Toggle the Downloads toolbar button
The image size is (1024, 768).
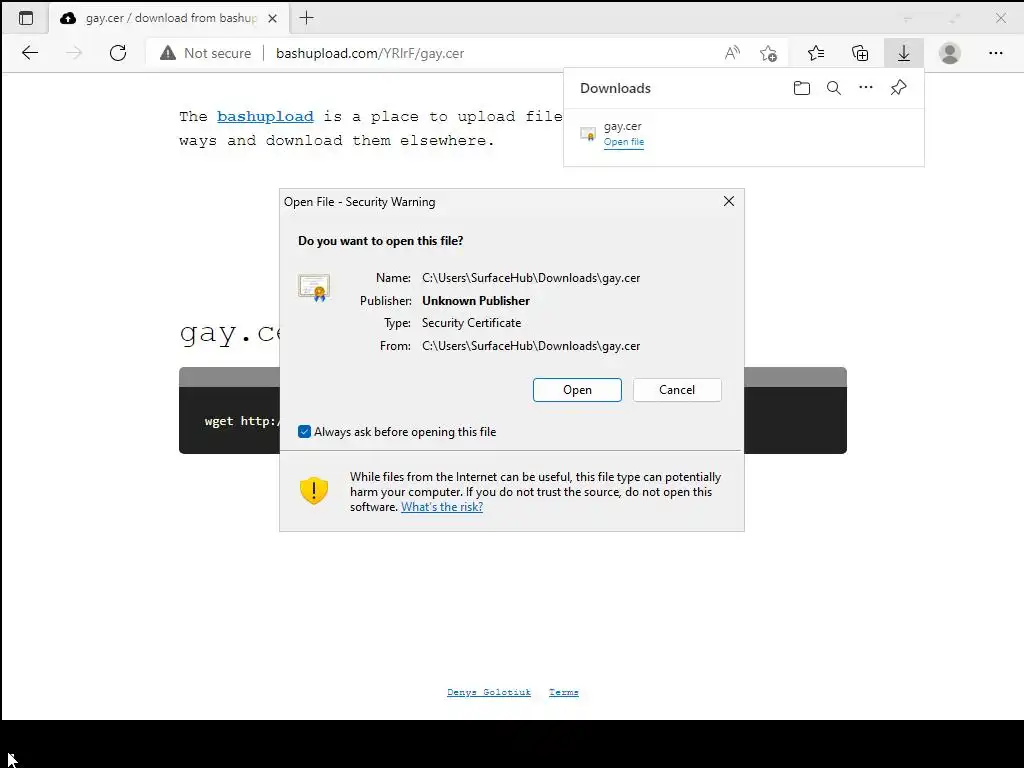tap(904, 53)
